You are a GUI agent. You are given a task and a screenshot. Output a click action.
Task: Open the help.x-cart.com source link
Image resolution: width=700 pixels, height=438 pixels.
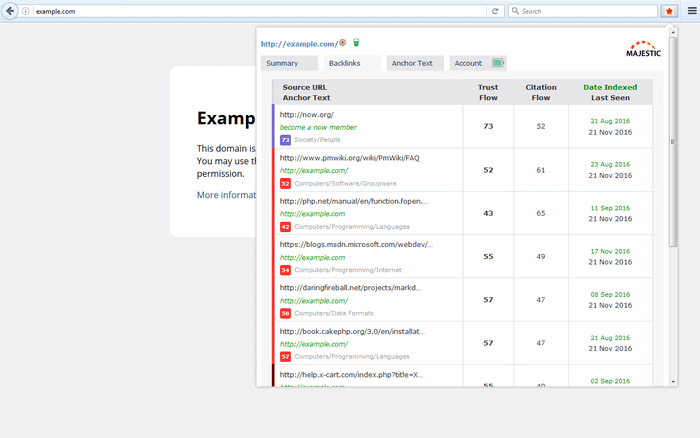[351, 375]
